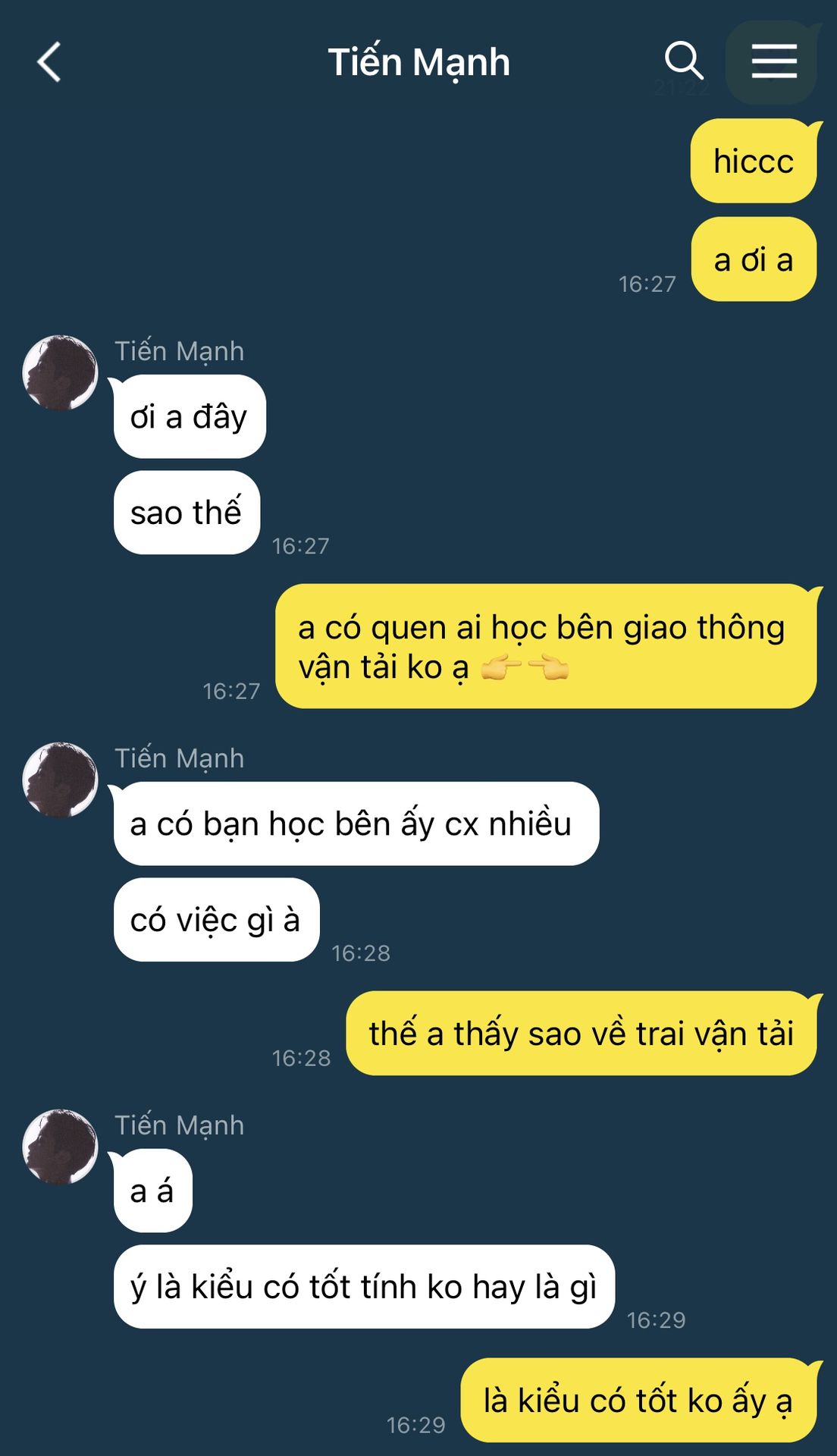The width and height of the screenshot is (837, 1456).
Task: Tap the 'a có bạn học bên ấy cx nhiều' bubble
Action: (x=356, y=824)
